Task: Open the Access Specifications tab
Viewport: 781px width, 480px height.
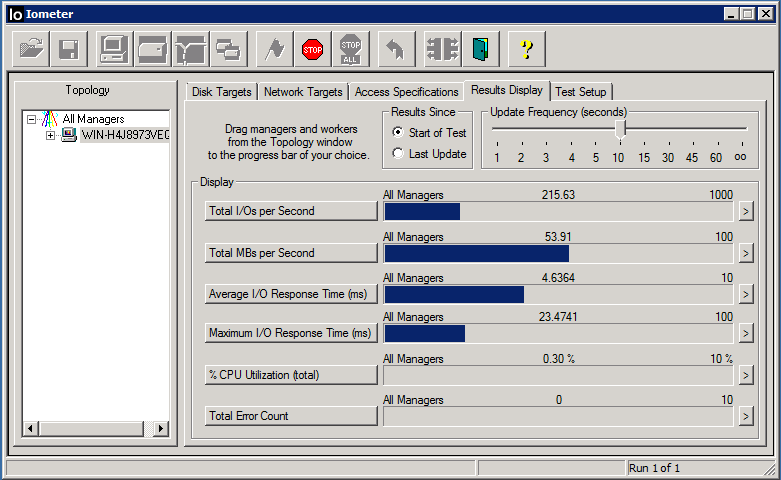Action: 406,92
